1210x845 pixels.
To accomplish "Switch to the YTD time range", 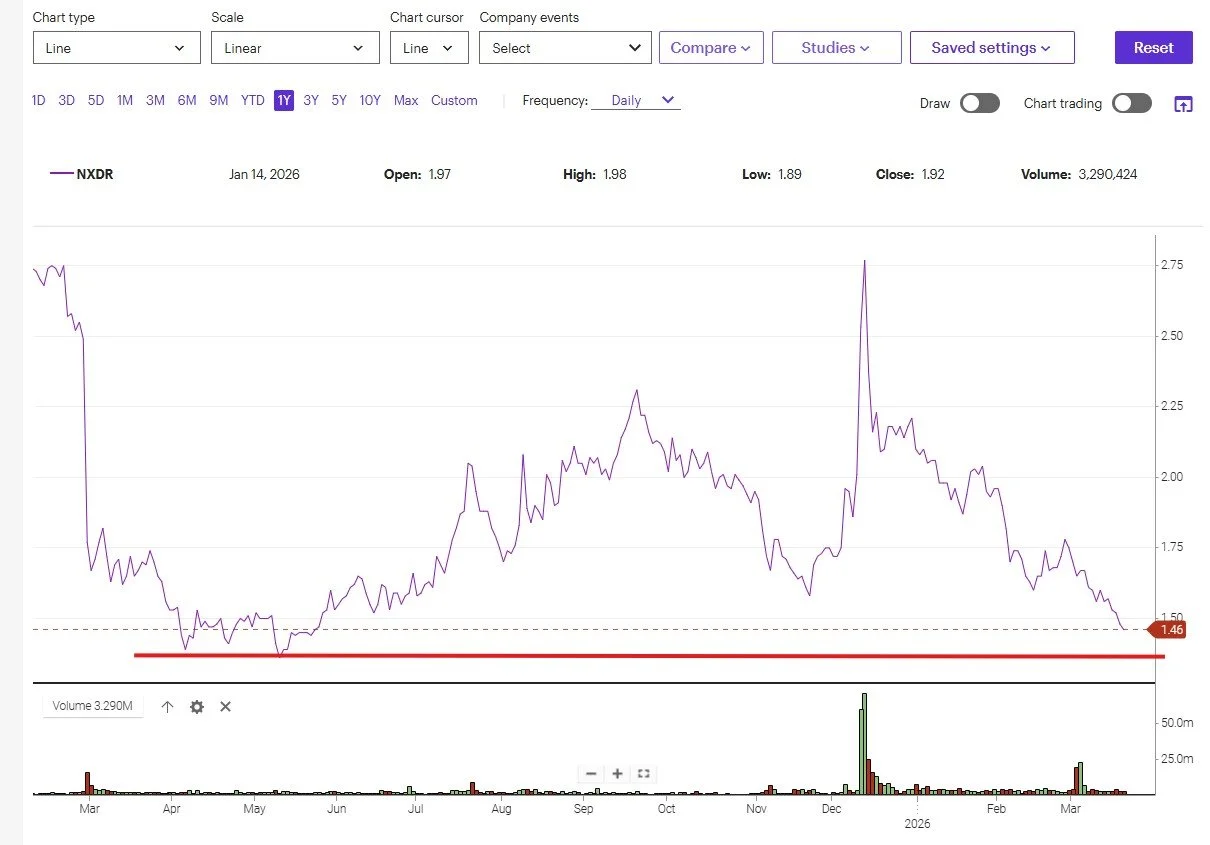I will click(252, 100).
